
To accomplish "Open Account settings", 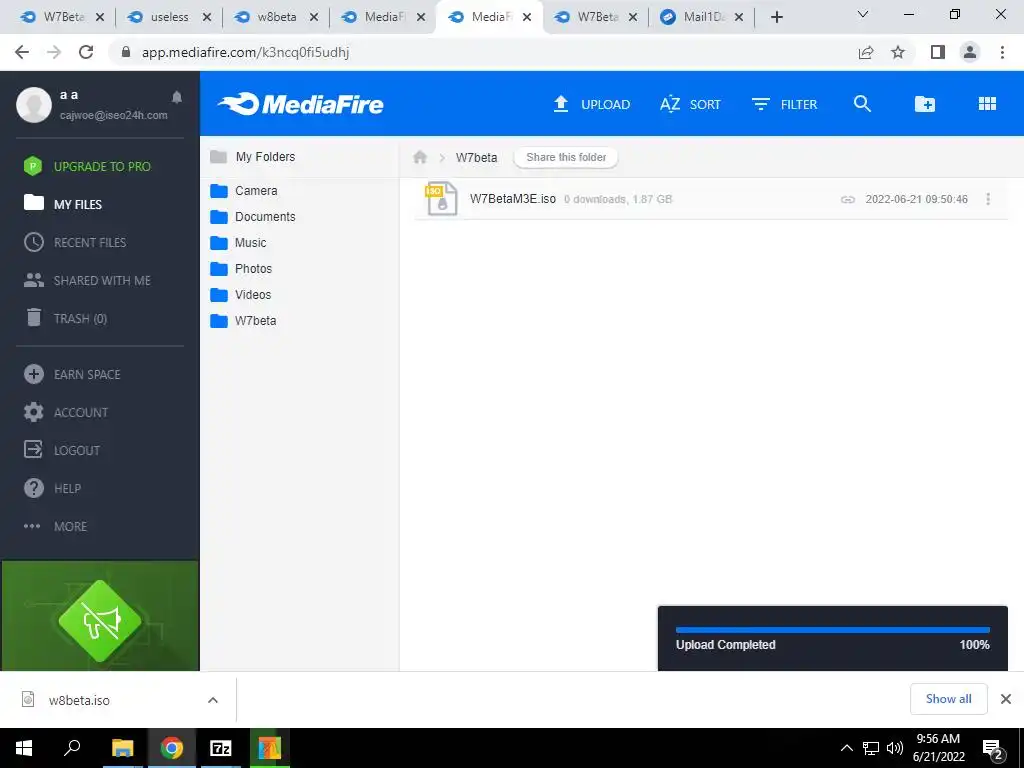I will coord(66,412).
